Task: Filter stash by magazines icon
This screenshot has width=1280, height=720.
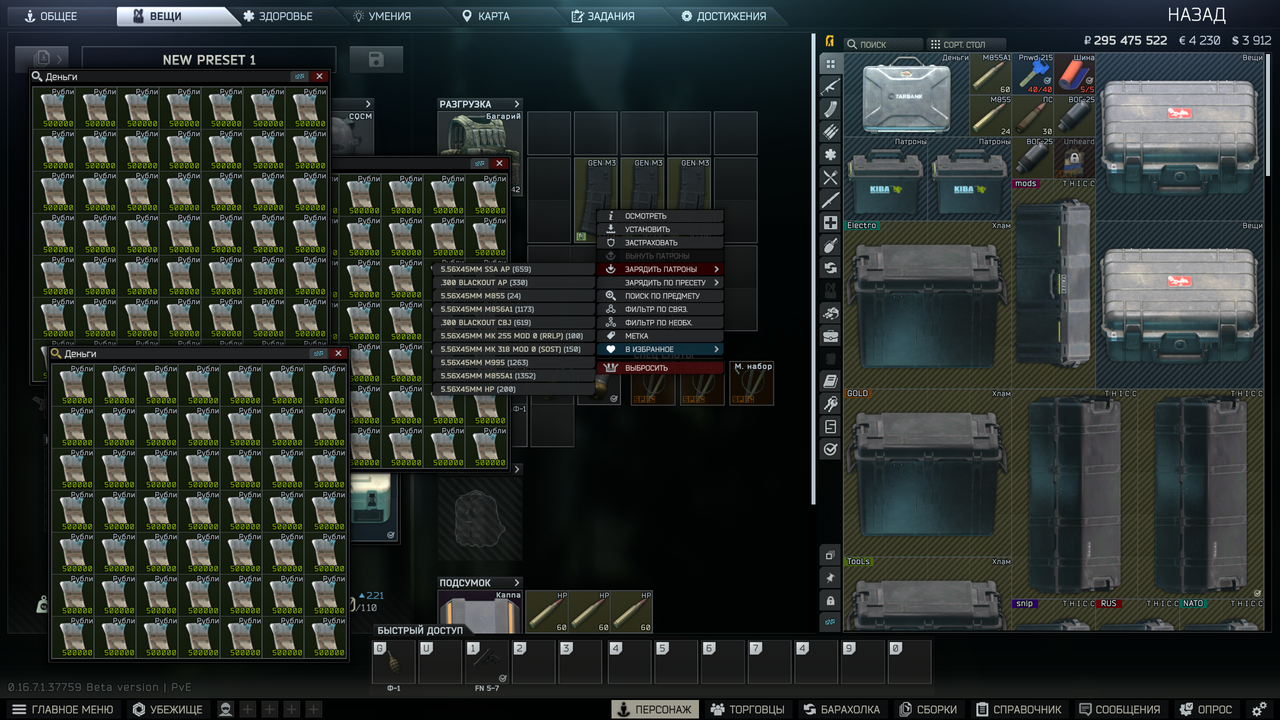Action: click(830, 109)
